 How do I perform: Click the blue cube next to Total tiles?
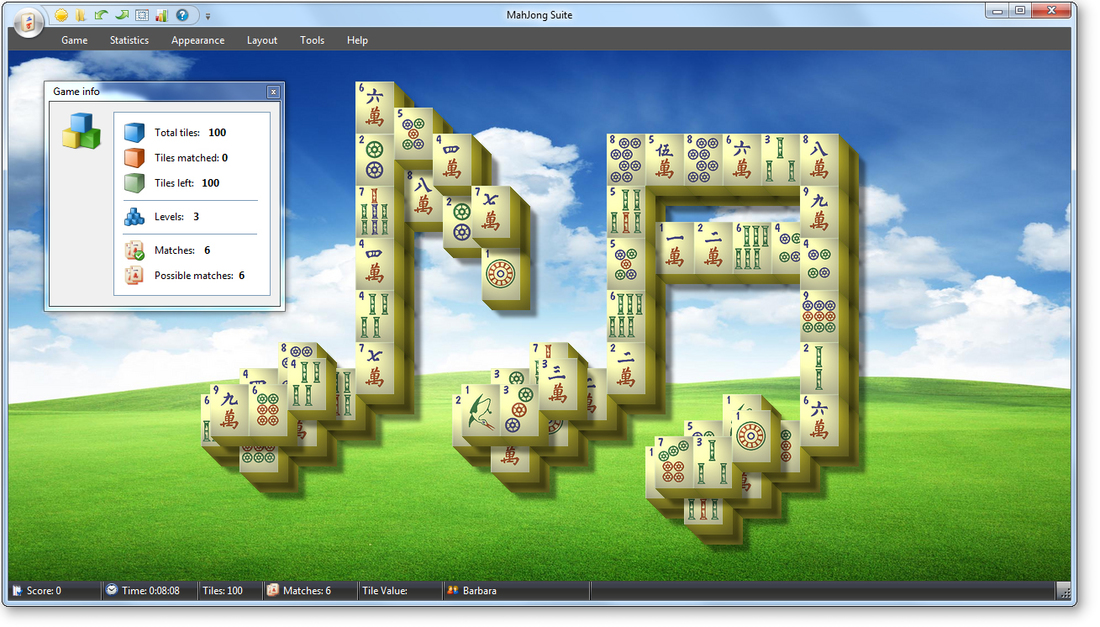click(x=134, y=133)
